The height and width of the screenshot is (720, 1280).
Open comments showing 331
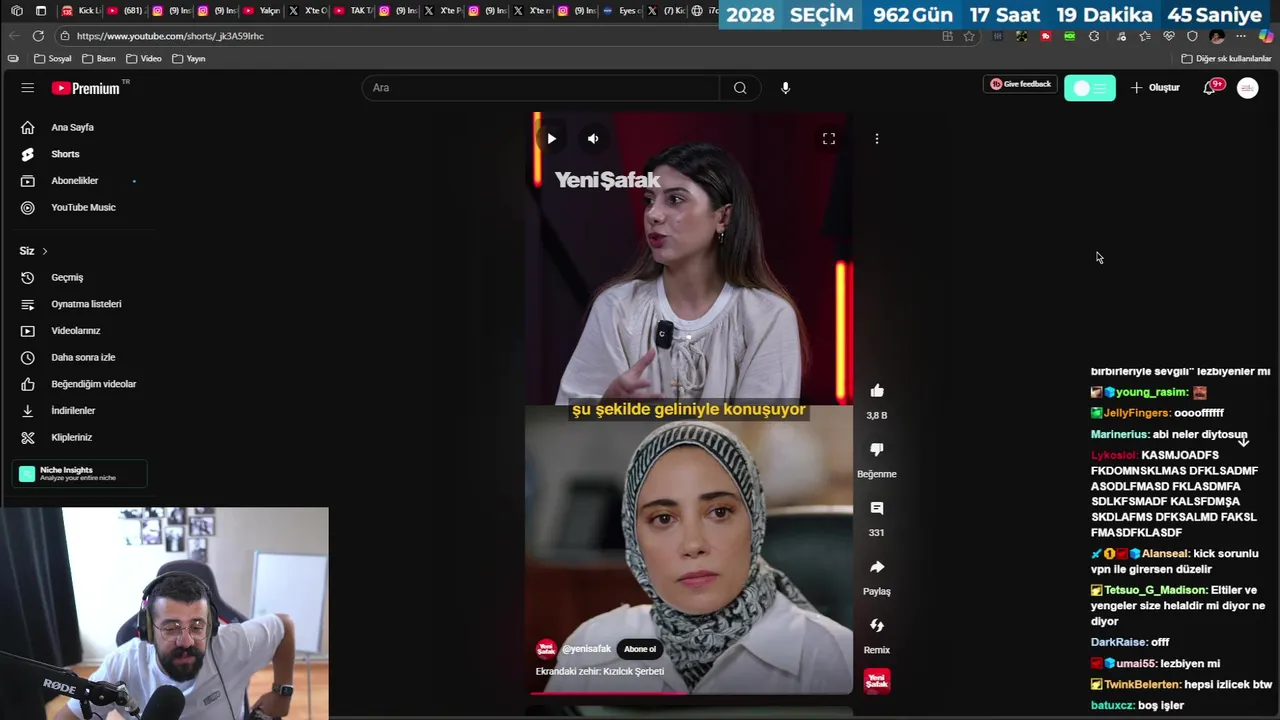pos(877,508)
